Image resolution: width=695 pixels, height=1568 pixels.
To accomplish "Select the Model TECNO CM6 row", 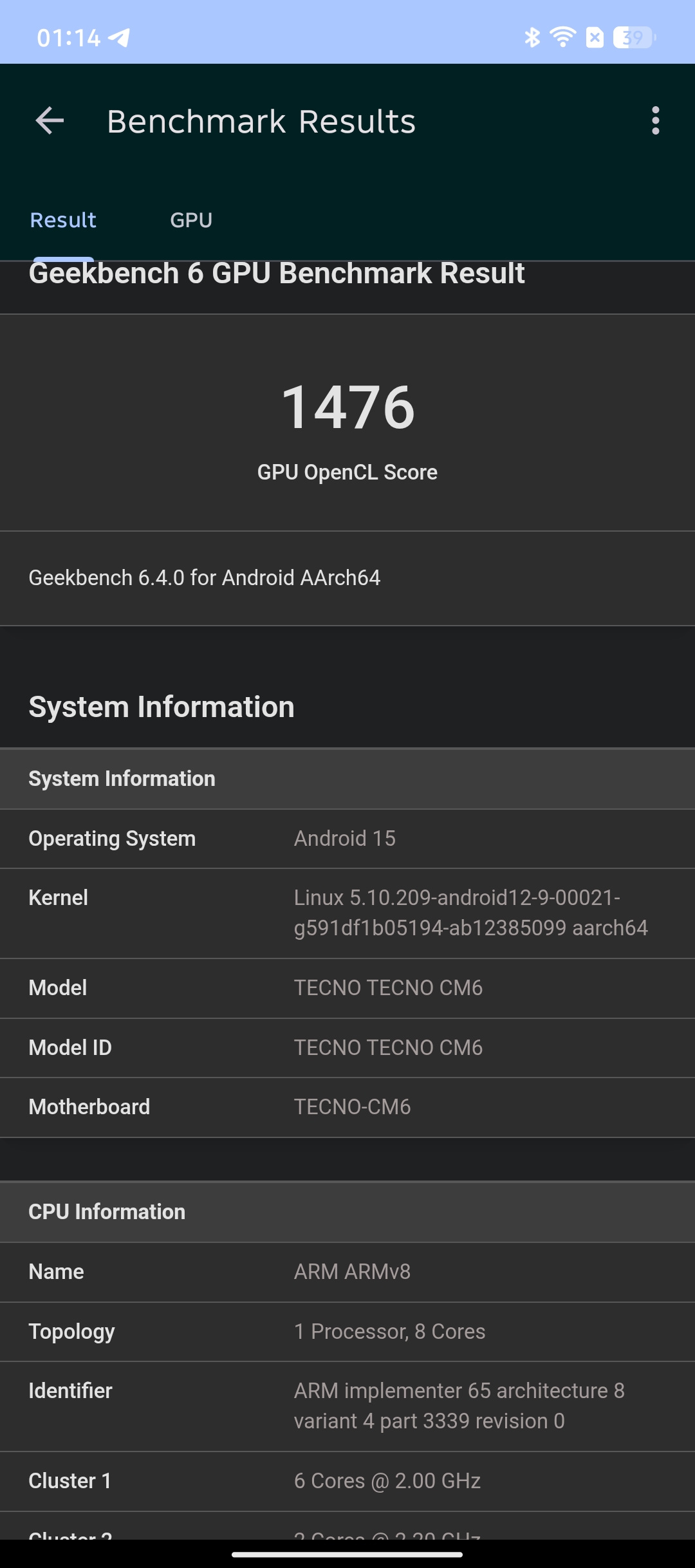I will click(347, 988).
